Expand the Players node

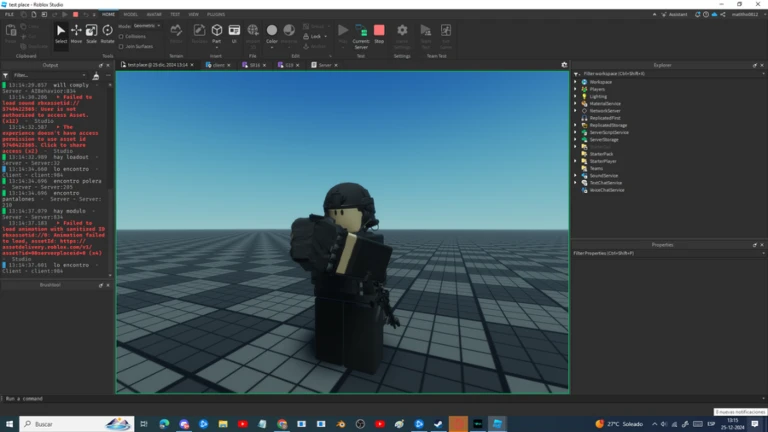coord(576,89)
